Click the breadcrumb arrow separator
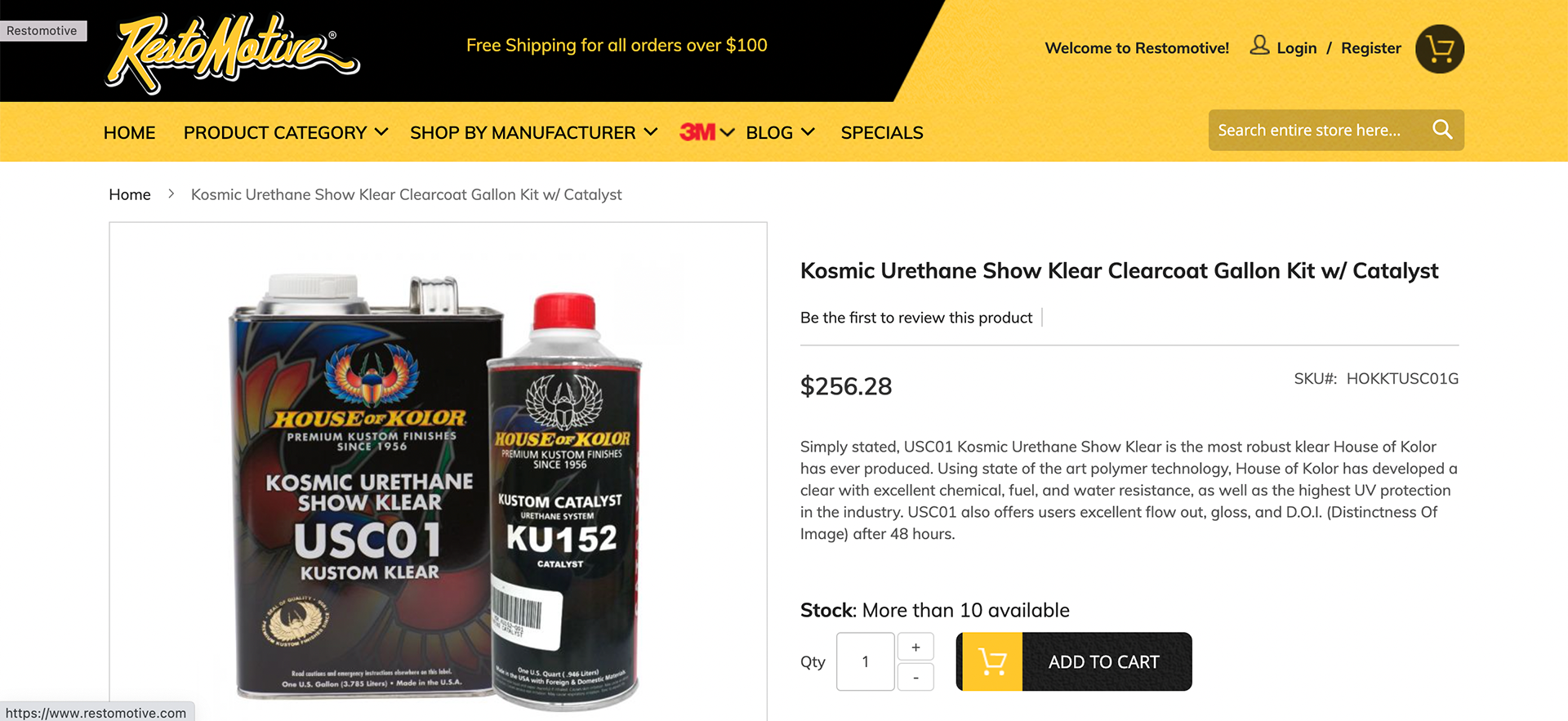Viewport: 1568px width, 721px height. (x=171, y=194)
